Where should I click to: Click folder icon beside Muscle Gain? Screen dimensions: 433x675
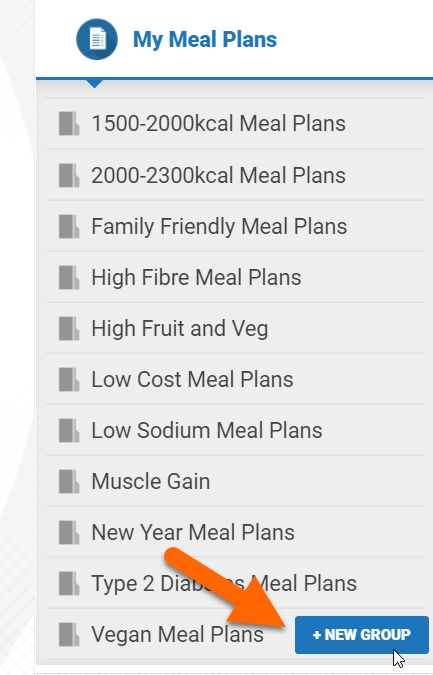click(69, 481)
